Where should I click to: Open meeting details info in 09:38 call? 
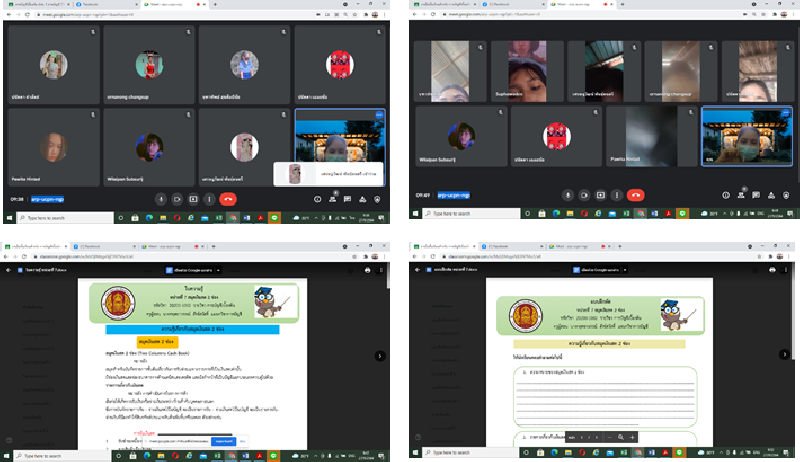pos(318,199)
